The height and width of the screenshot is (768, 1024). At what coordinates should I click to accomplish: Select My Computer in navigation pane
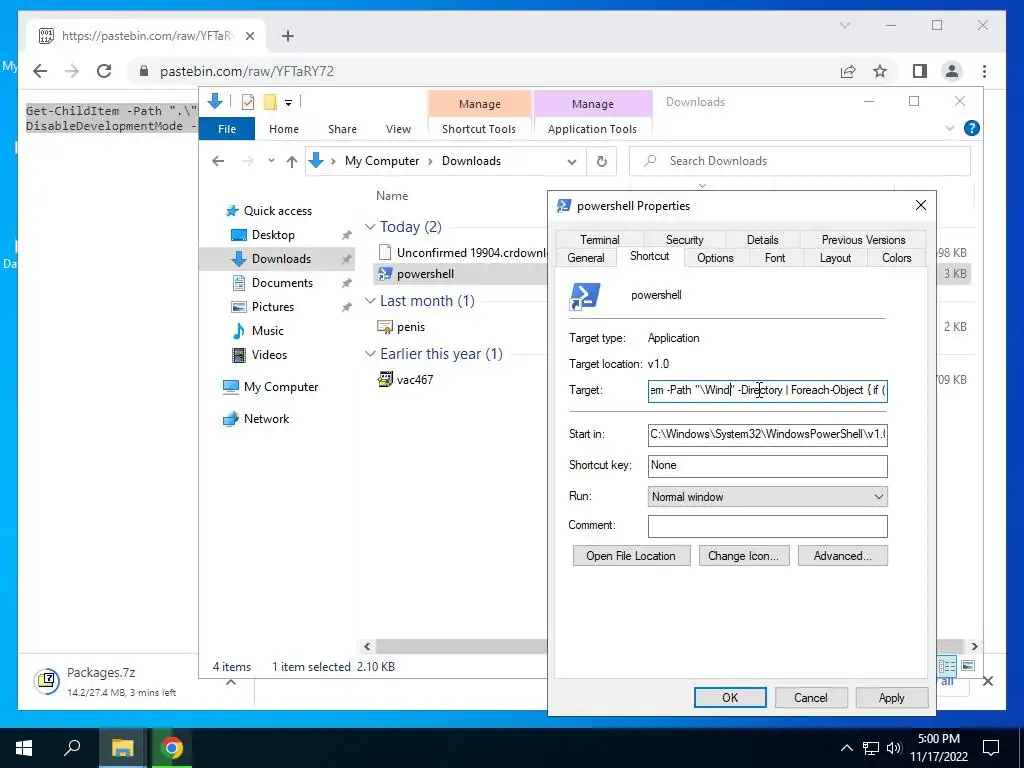[281, 387]
